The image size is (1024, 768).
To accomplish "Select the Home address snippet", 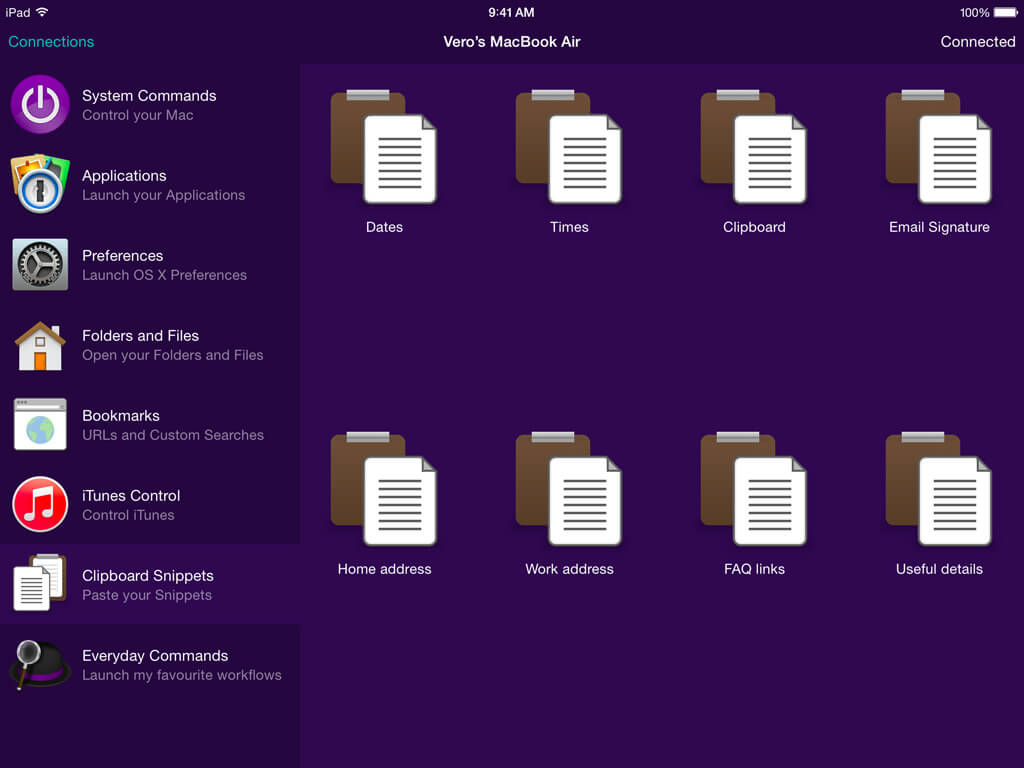I will click(x=384, y=490).
